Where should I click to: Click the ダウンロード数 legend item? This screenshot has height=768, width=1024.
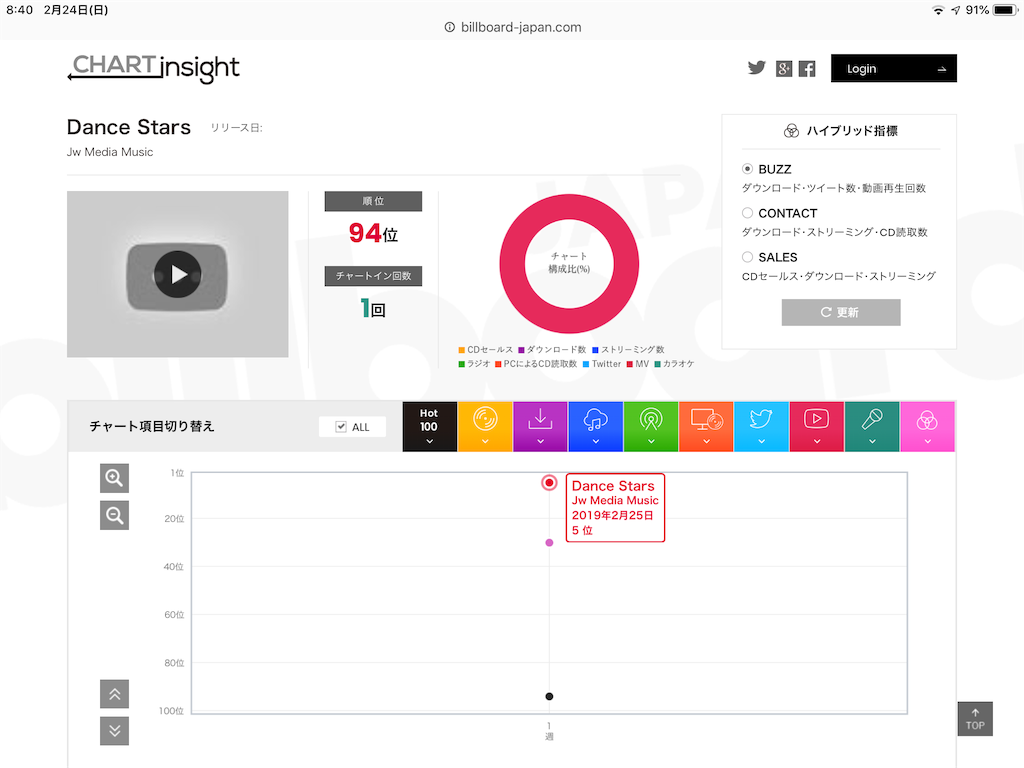[552, 350]
